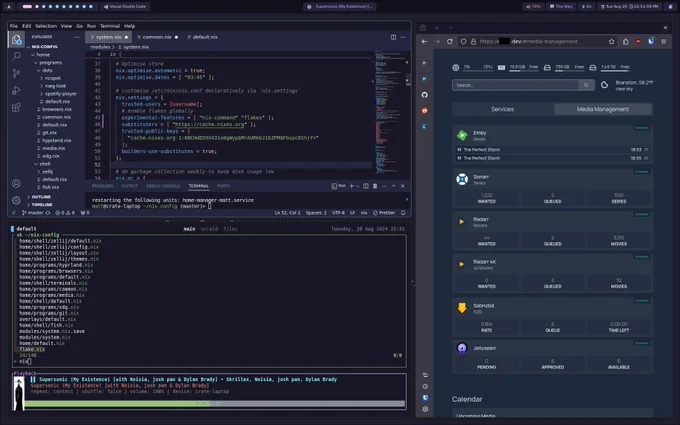
Task: Add a new terminal with the plus icon
Action: click(352, 186)
